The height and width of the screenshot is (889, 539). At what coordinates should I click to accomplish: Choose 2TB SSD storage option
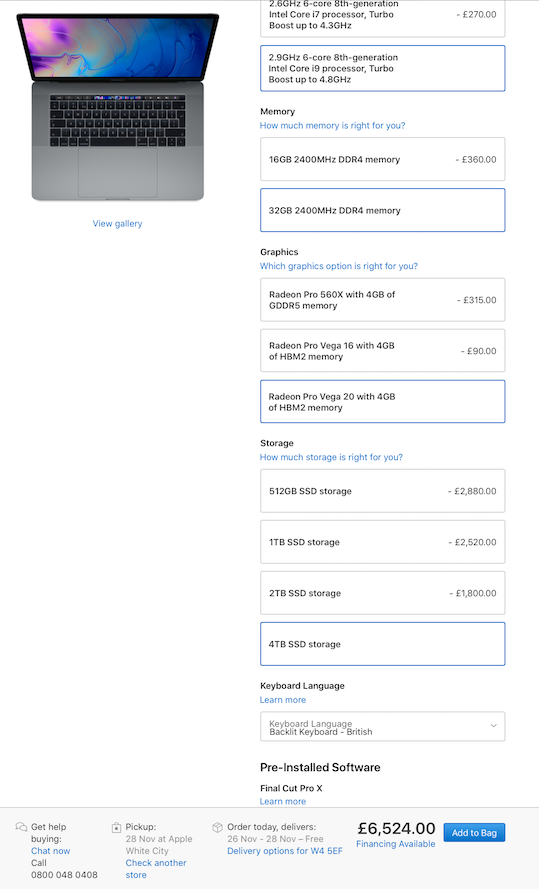[383, 593]
